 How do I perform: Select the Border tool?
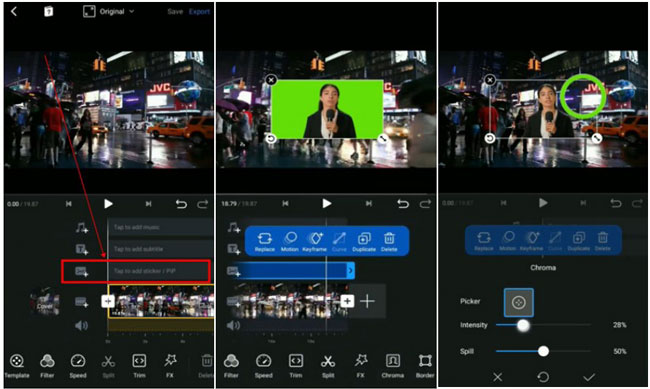[x=425, y=366]
